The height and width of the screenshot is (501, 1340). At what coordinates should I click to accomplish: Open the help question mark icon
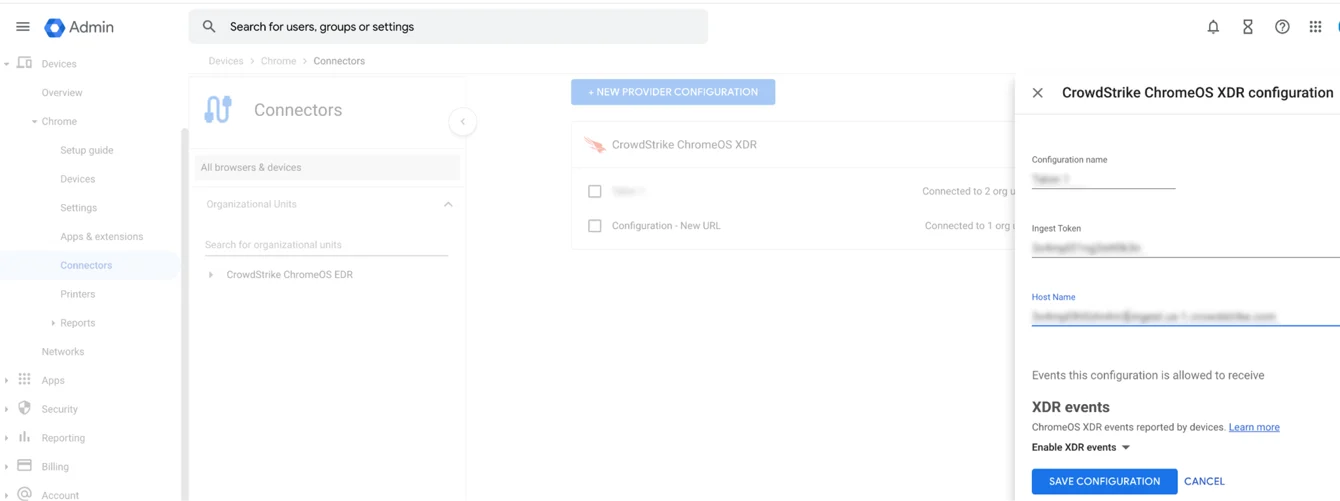[1282, 27]
